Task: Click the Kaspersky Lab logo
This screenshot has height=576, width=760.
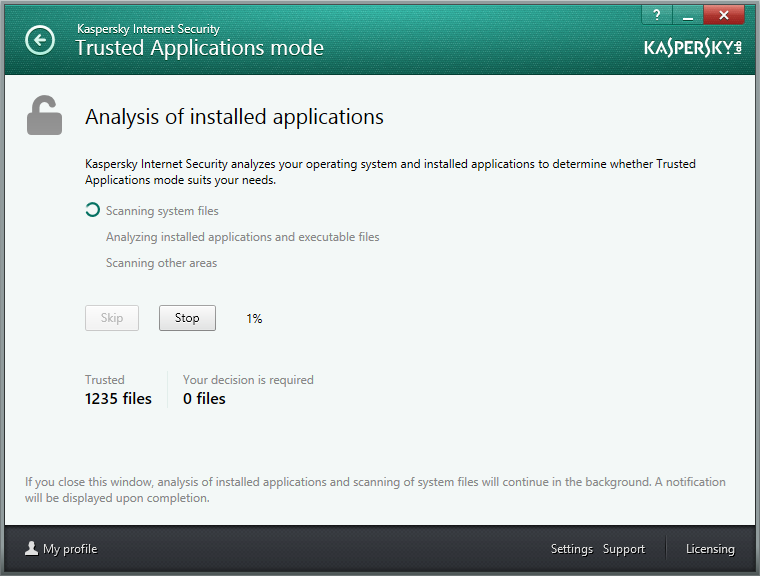Action: coord(693,48)
